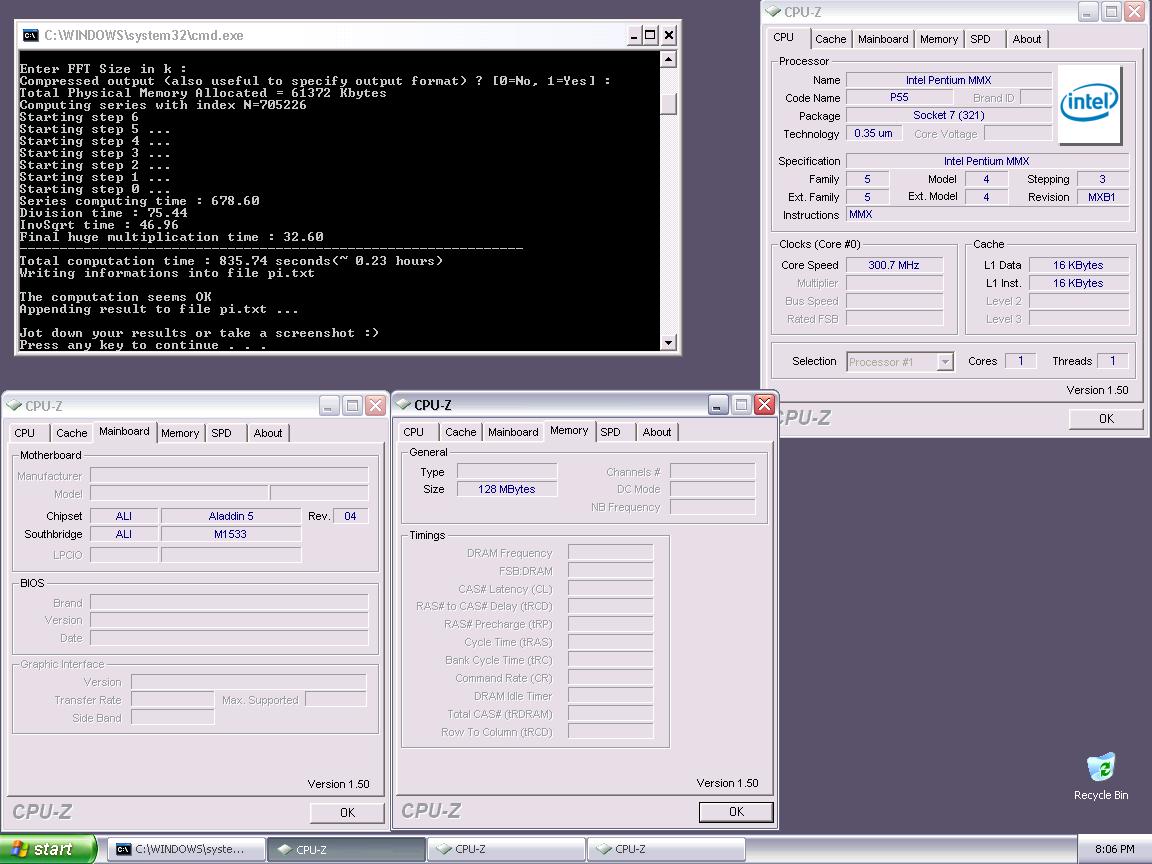1152x864 pixels.
Task: Click the cmd.exe title bar icon
Action: (30, 35)
